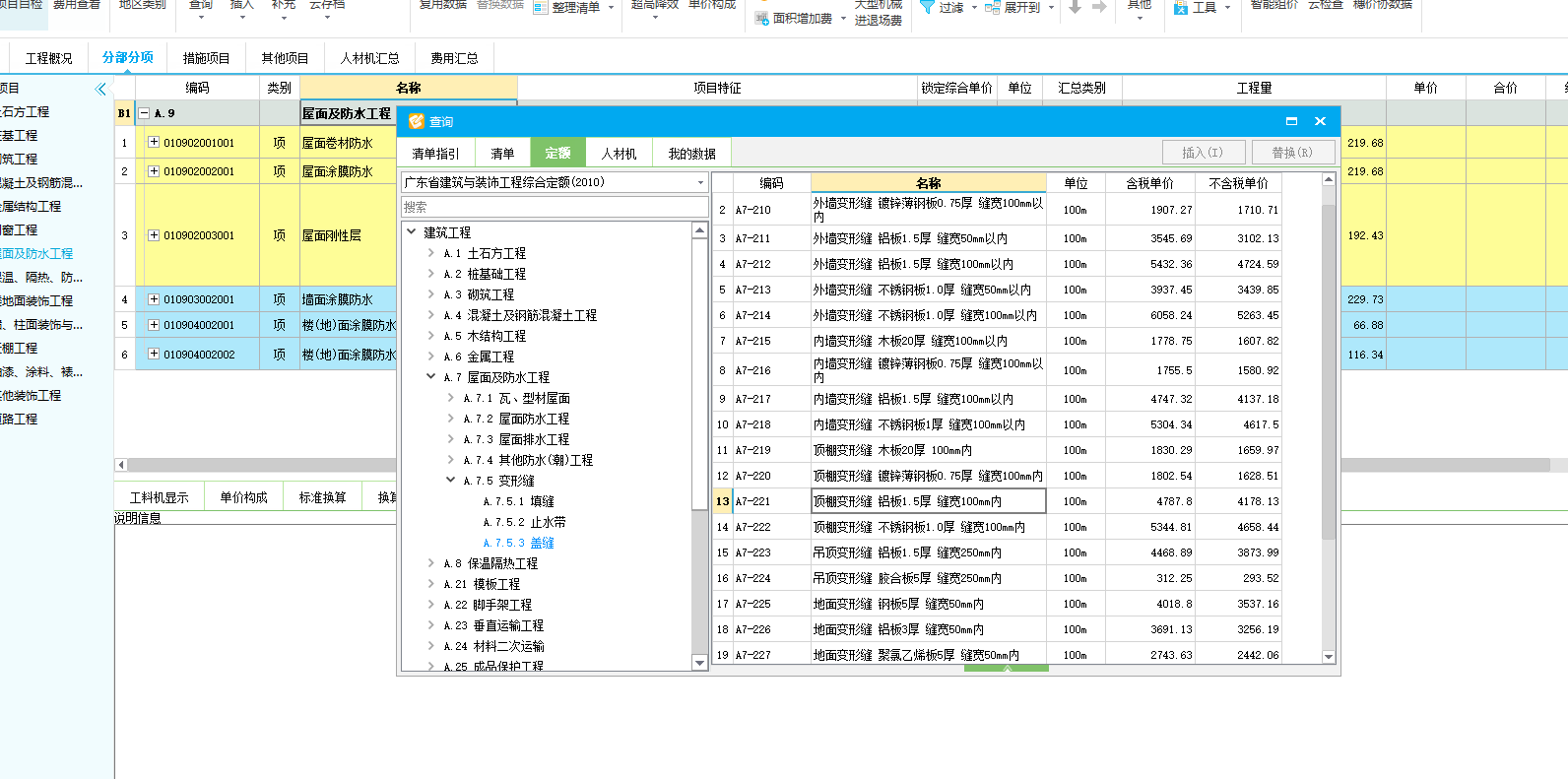The image size is (1568, 779).
Task: Click the grey move-right arrow icon
Action: [1099, 7]
